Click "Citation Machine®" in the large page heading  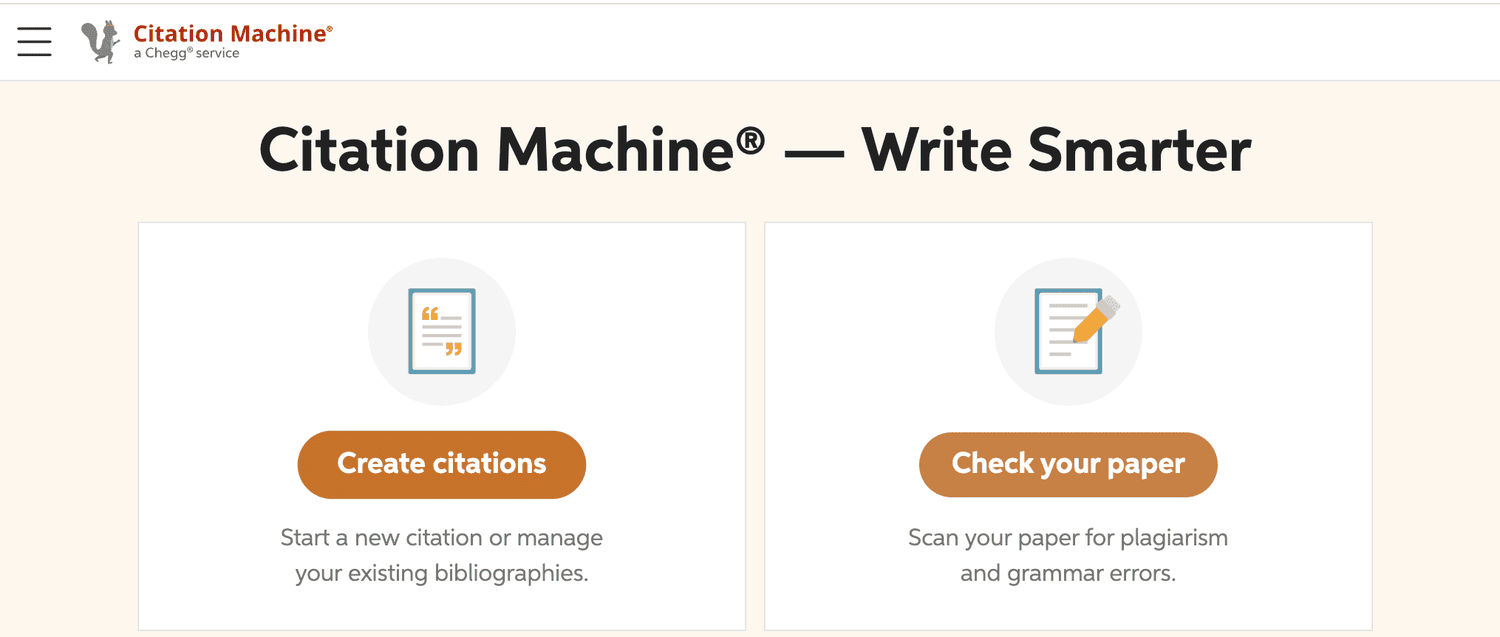coord(512,151)
